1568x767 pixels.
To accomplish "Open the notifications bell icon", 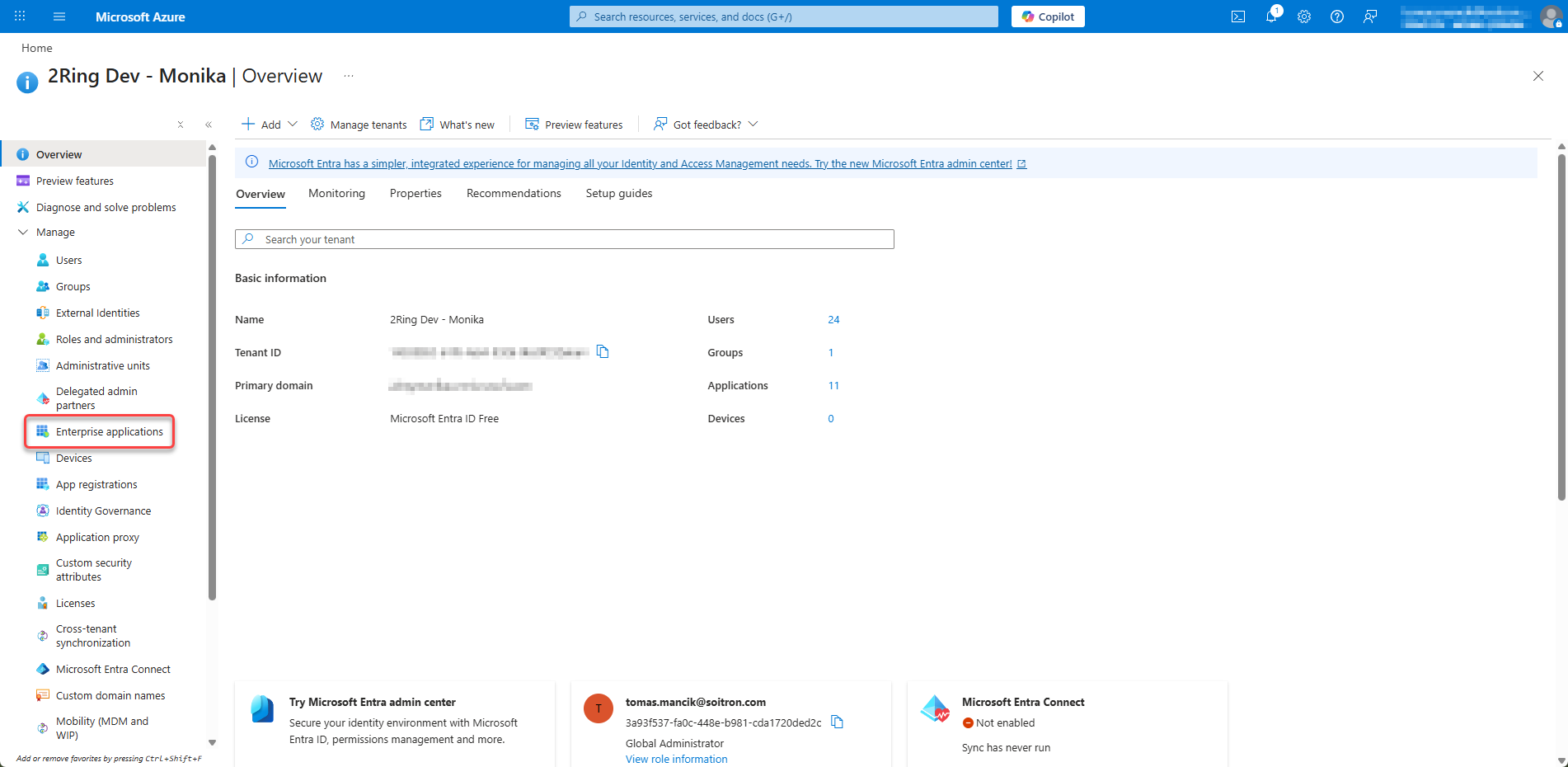I will click(1271, 16).
